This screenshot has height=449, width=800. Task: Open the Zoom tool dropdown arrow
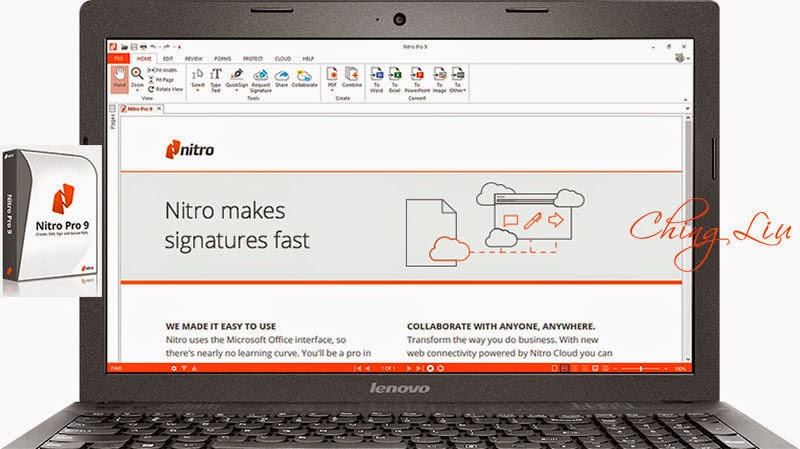(137, 90)
